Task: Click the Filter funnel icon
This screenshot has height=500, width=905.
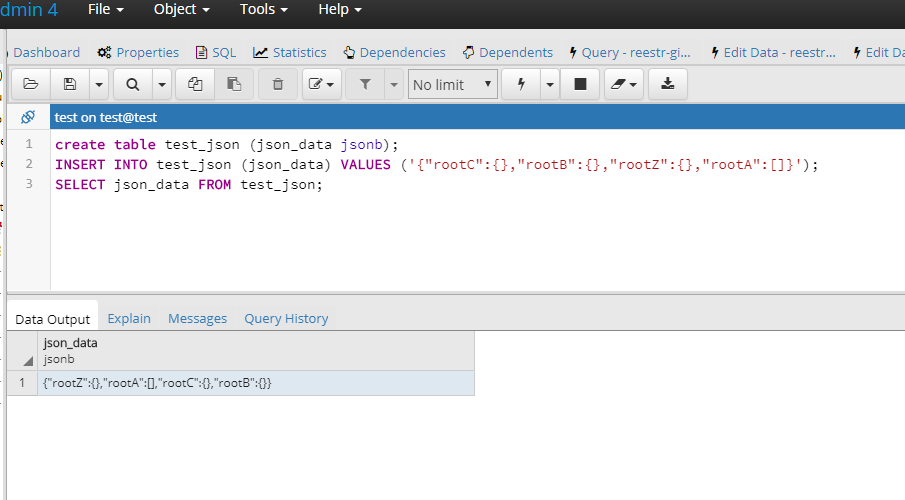Action: click(365, 84)
